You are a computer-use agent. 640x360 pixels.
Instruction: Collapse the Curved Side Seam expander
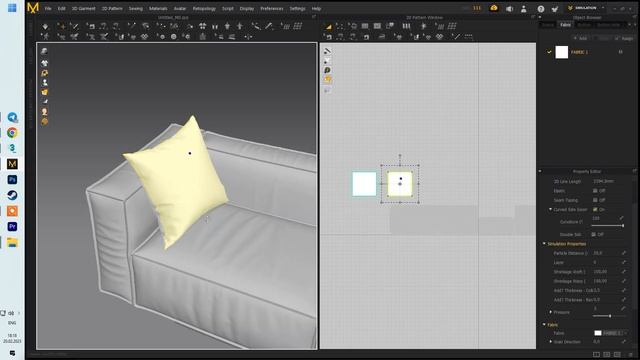pyautogui.click(x=550, y=209)
